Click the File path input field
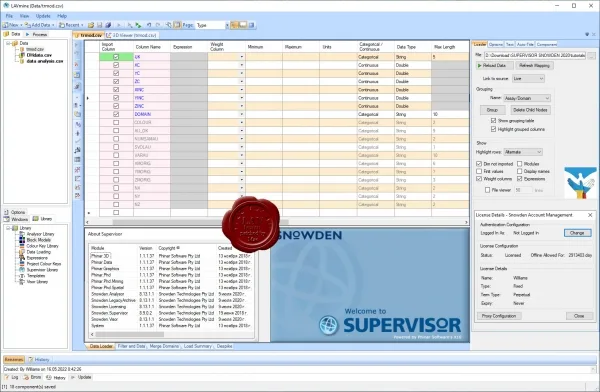This screenshot has width=600, height=392. pos(535,55)
